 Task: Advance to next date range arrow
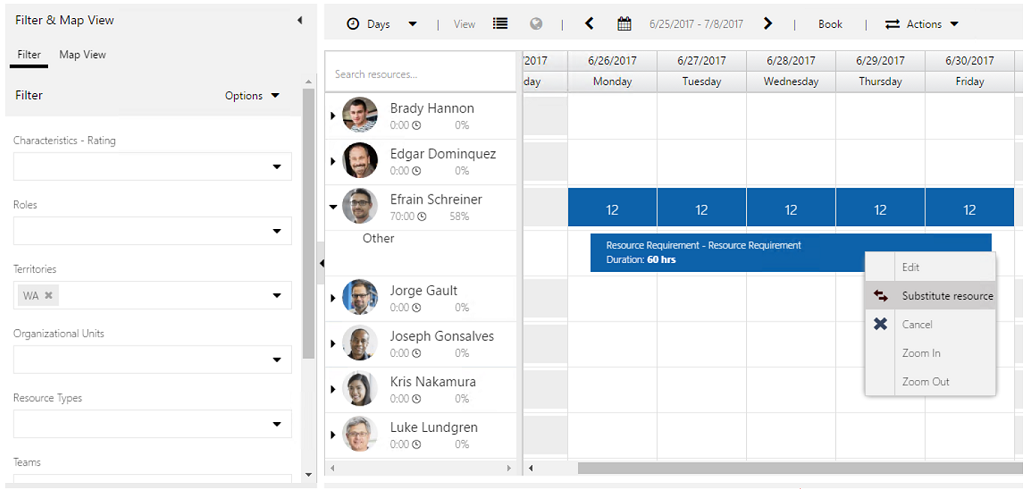tap(768, 24)
